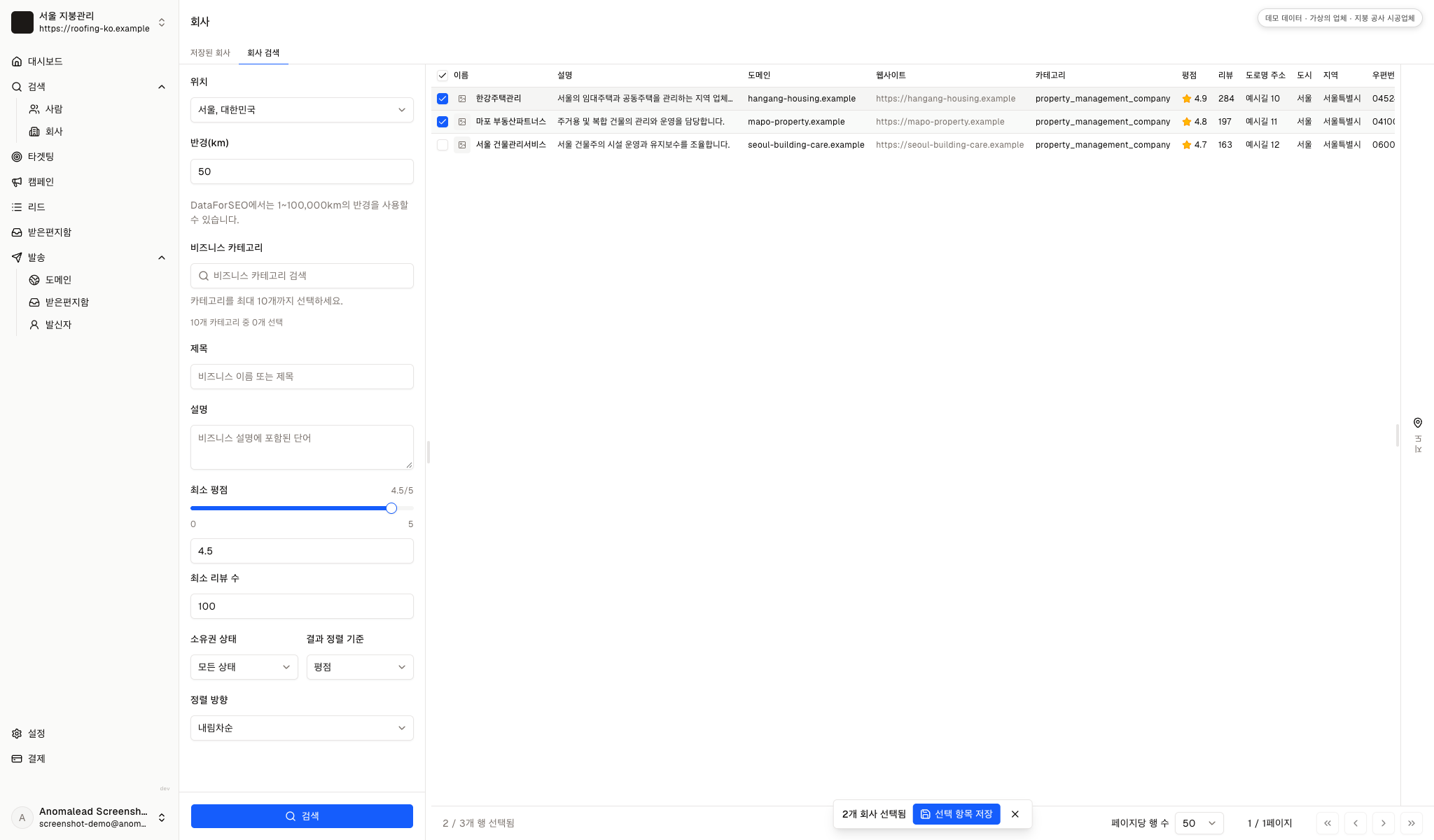Open the 대시보드 home icon
The image size is (1434, 840).
17,62
